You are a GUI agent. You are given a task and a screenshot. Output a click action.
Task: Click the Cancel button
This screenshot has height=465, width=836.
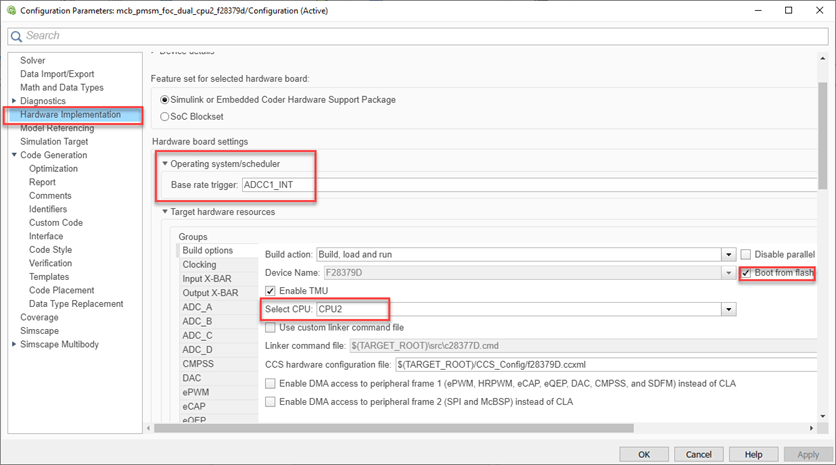pos(698,454)
